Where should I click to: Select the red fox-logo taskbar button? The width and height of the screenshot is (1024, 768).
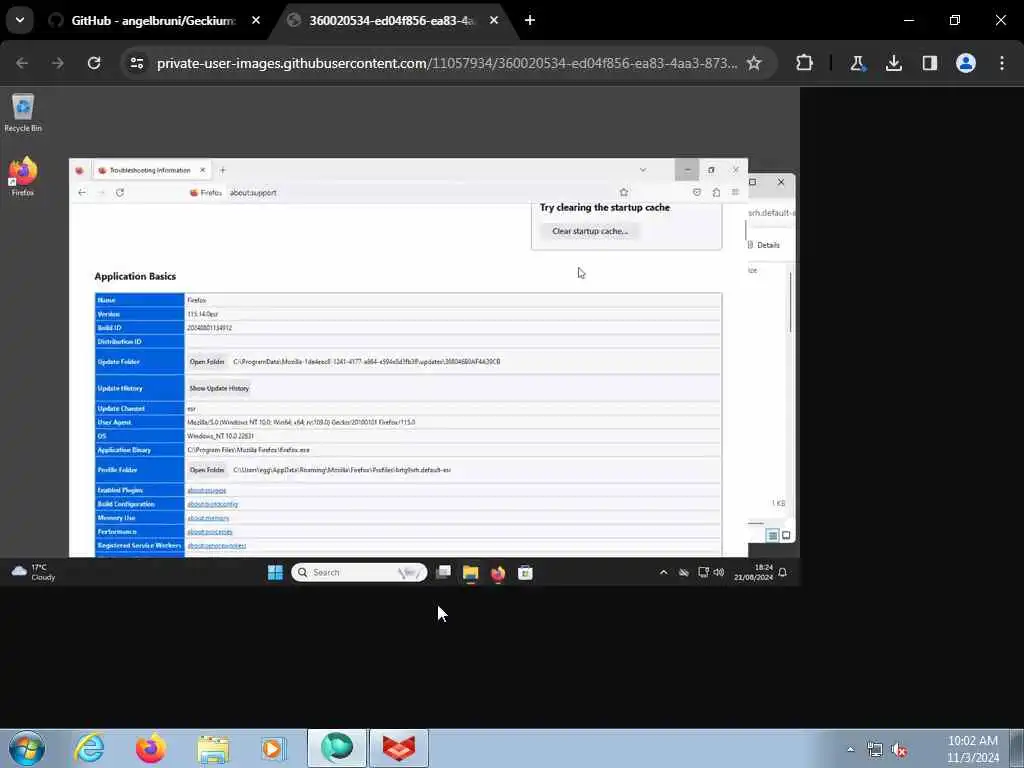tap(399, 748)
